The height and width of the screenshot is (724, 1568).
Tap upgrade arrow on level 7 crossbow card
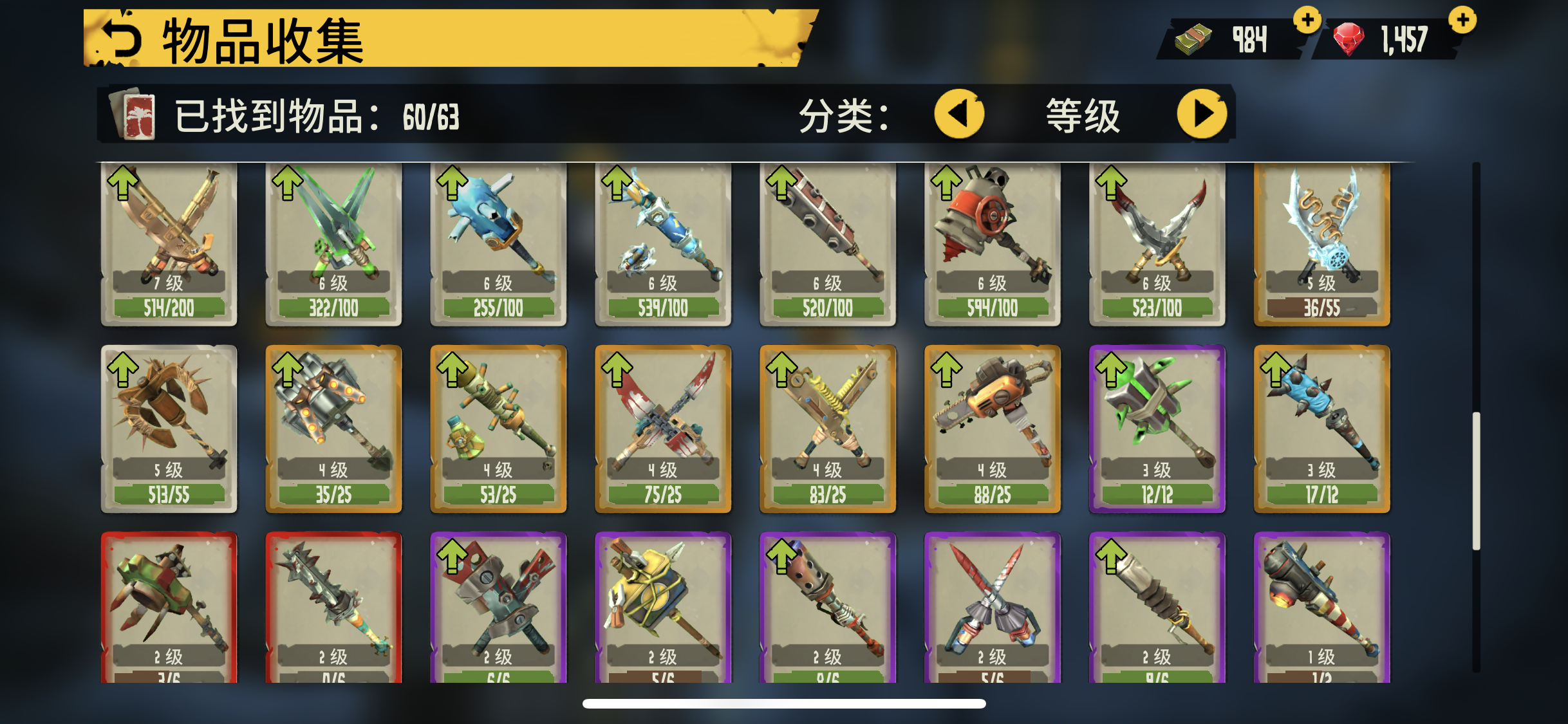[x=123, y=183]
